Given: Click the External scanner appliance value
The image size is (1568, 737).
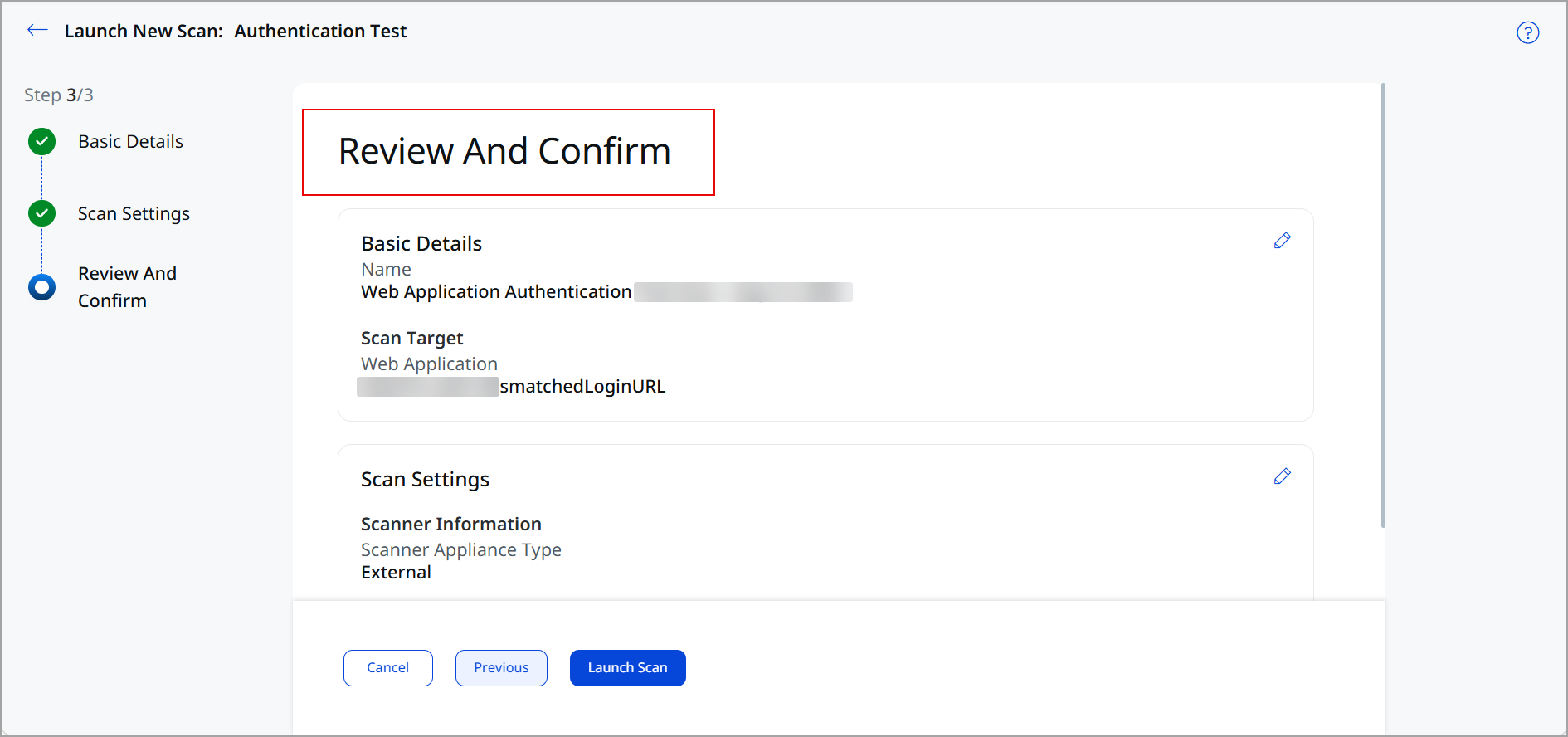Looking at the screenshot, I should pos(396,573).
